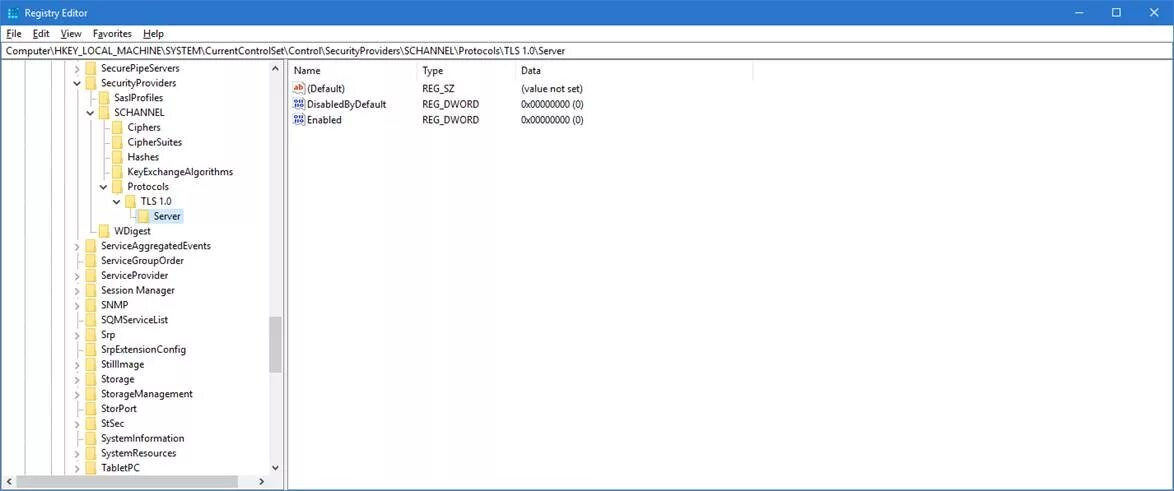
Task: Collapse the SecurityProviders key
Action: click(76, 83)
